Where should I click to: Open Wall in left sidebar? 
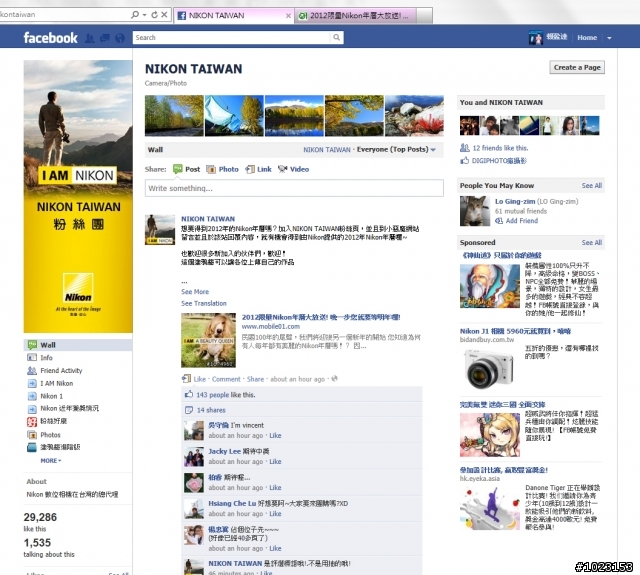tap(78, 345)
